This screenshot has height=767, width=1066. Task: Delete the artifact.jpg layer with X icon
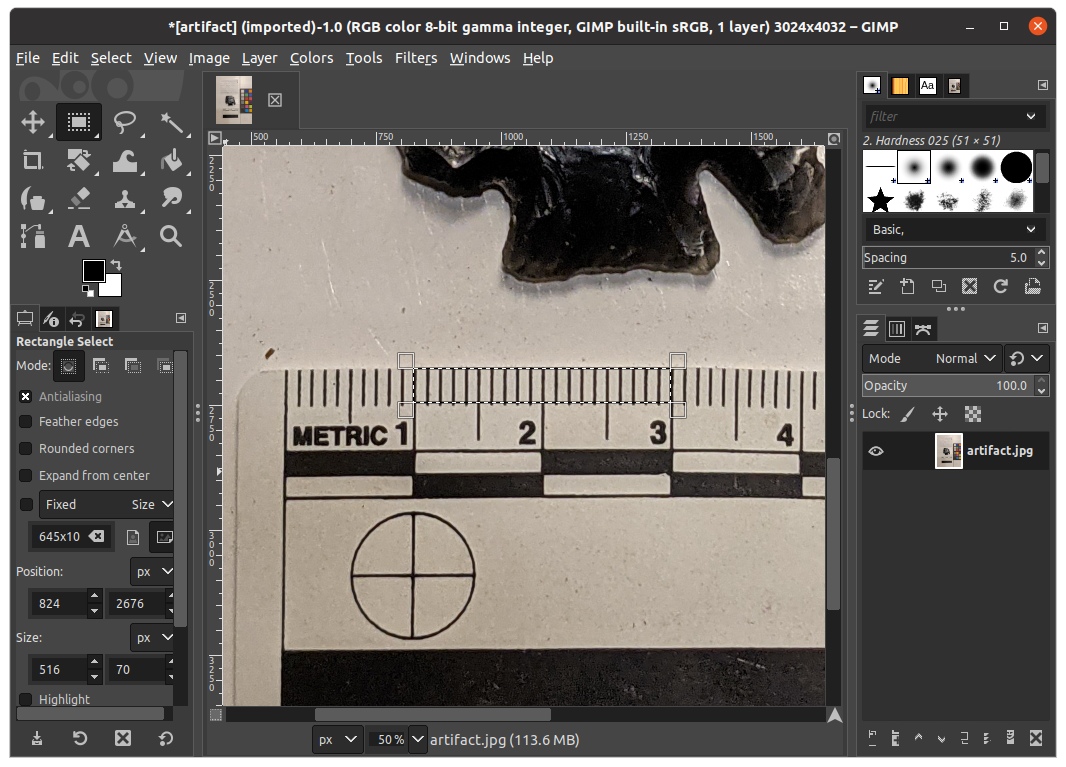[x=1035, y=738]
